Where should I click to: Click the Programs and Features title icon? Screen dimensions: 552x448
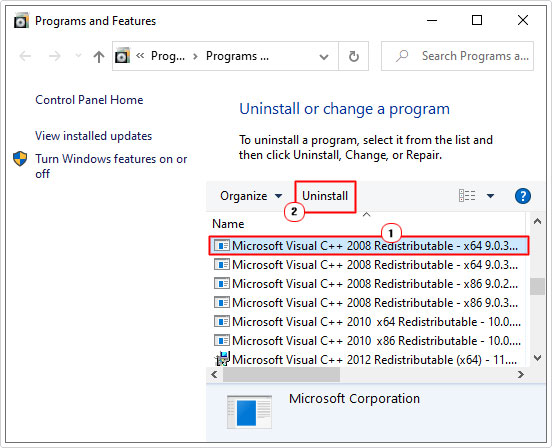point(21,21)
